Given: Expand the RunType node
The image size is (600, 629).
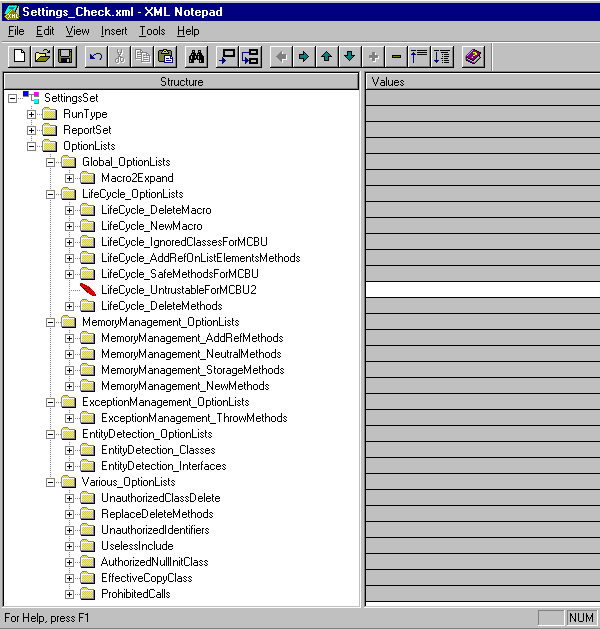Looking at the screenshot, I should (31, 114).
